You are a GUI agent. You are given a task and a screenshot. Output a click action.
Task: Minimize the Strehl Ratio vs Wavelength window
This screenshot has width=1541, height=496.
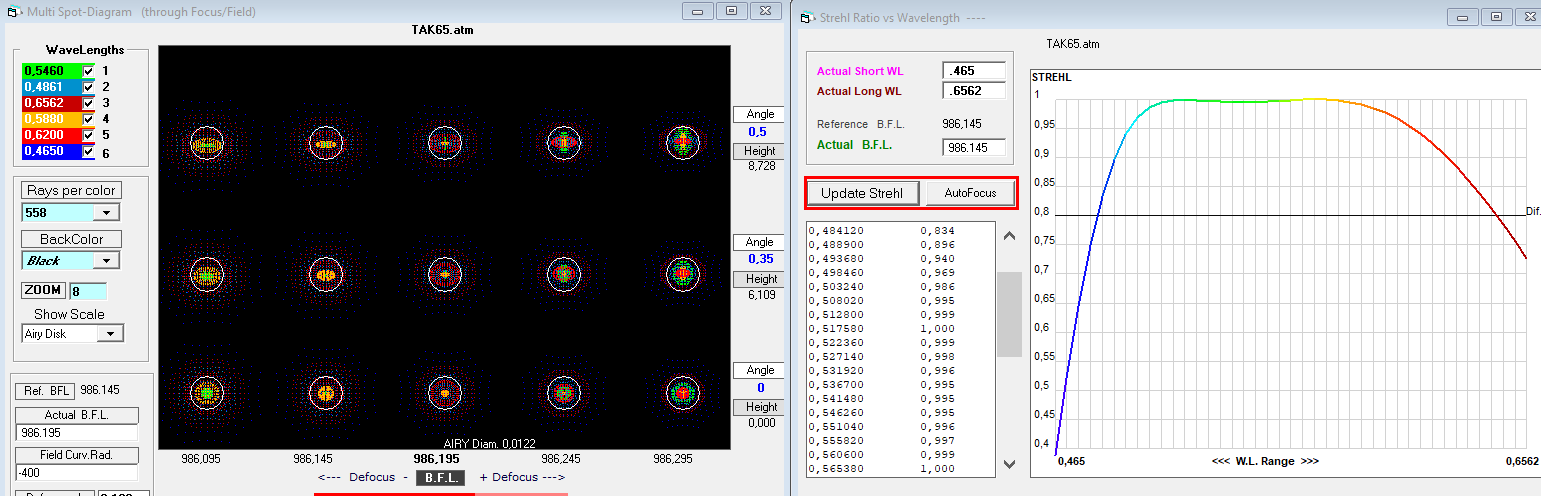(x=1463, y=17)
